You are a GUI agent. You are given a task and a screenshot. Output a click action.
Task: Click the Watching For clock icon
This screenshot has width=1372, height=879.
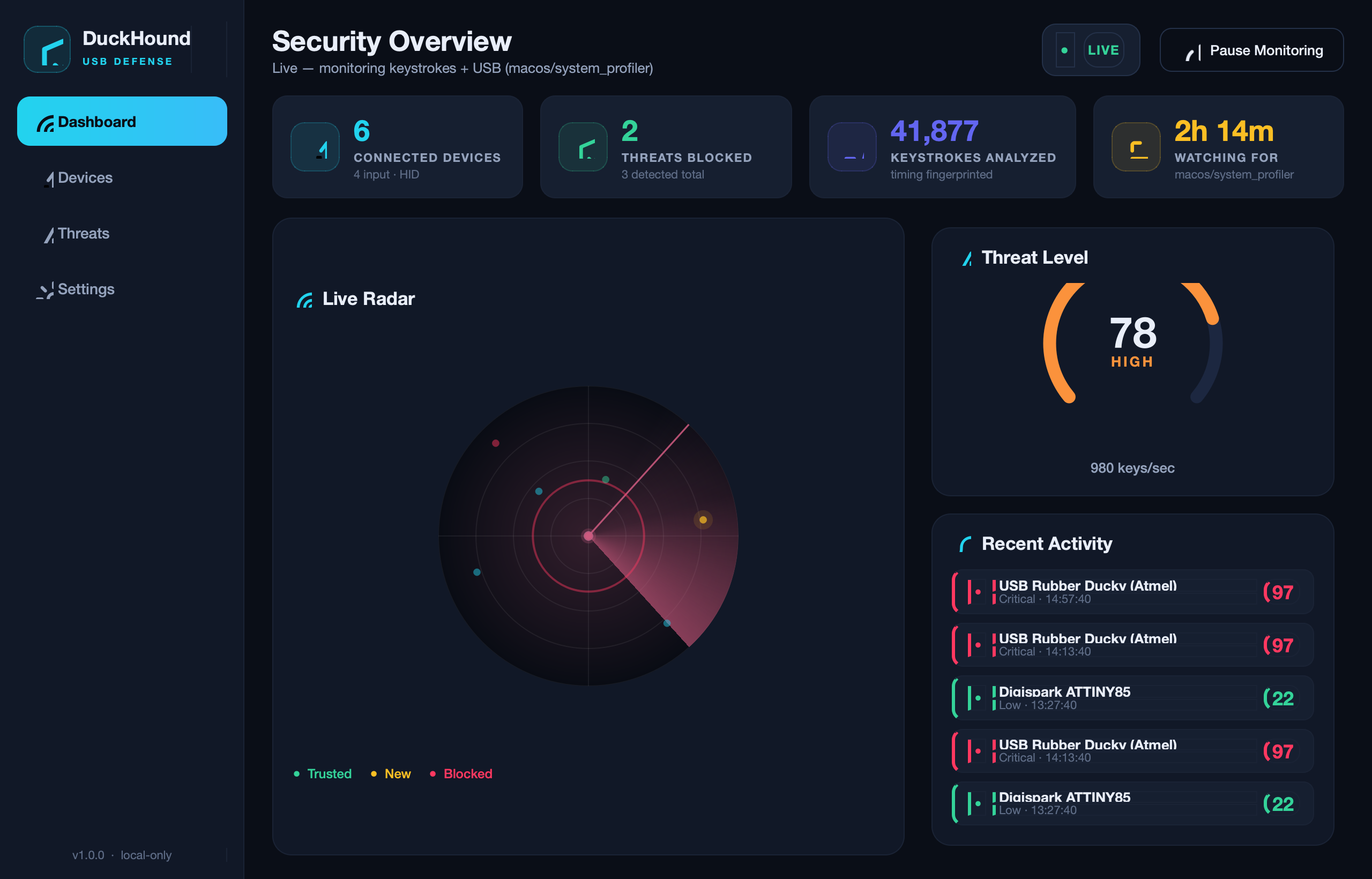1136,147
